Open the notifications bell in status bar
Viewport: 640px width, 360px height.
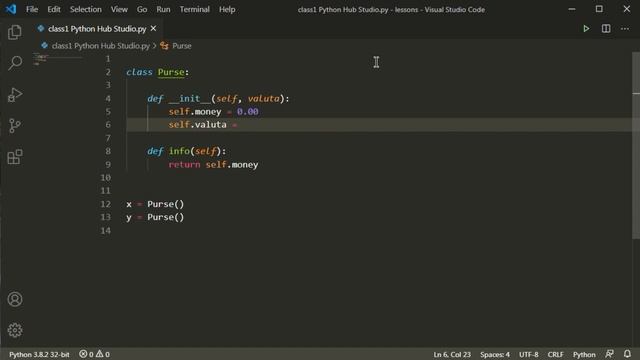[x=627, y=354]
